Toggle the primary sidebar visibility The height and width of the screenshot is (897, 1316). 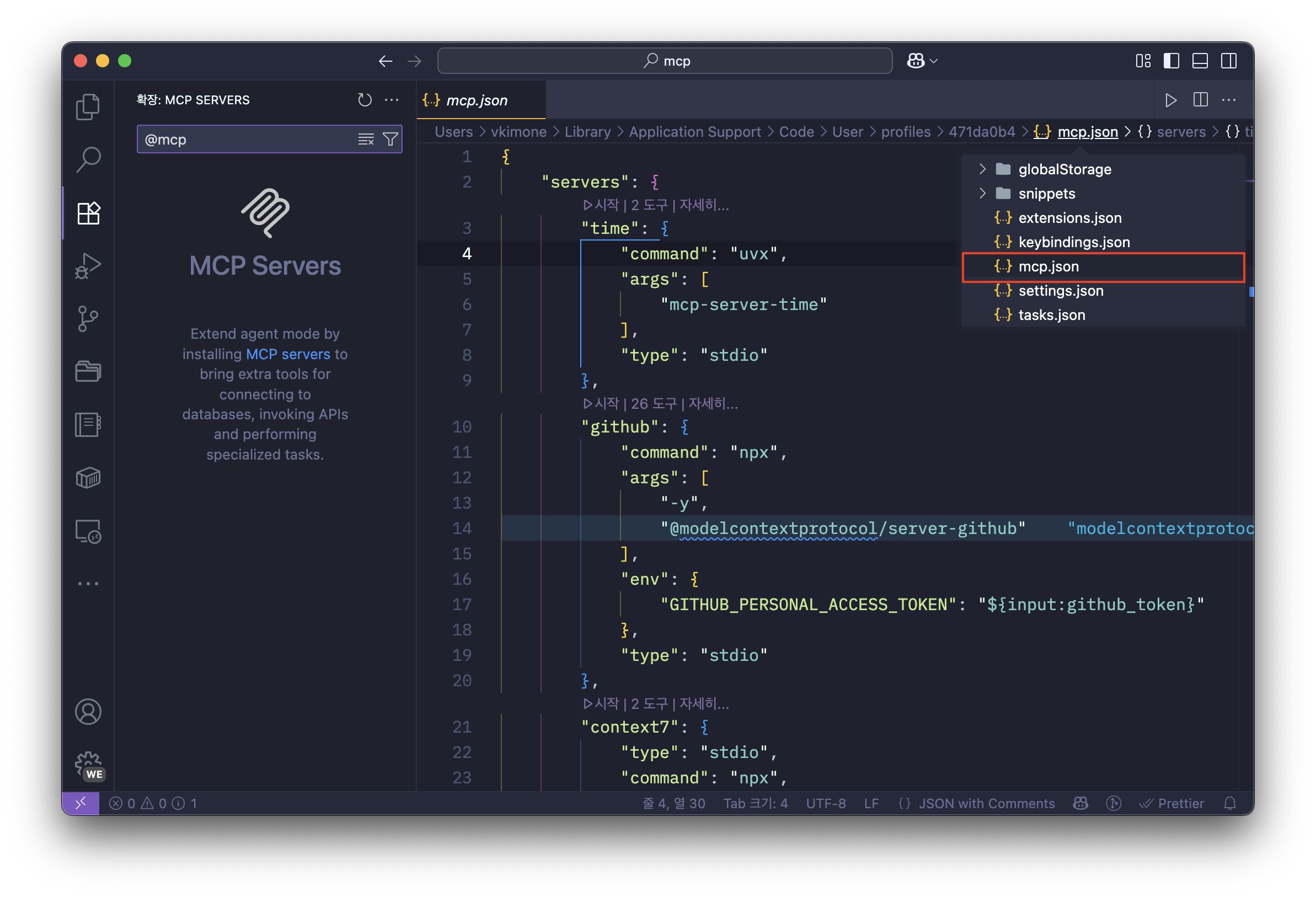(1171, 61)
